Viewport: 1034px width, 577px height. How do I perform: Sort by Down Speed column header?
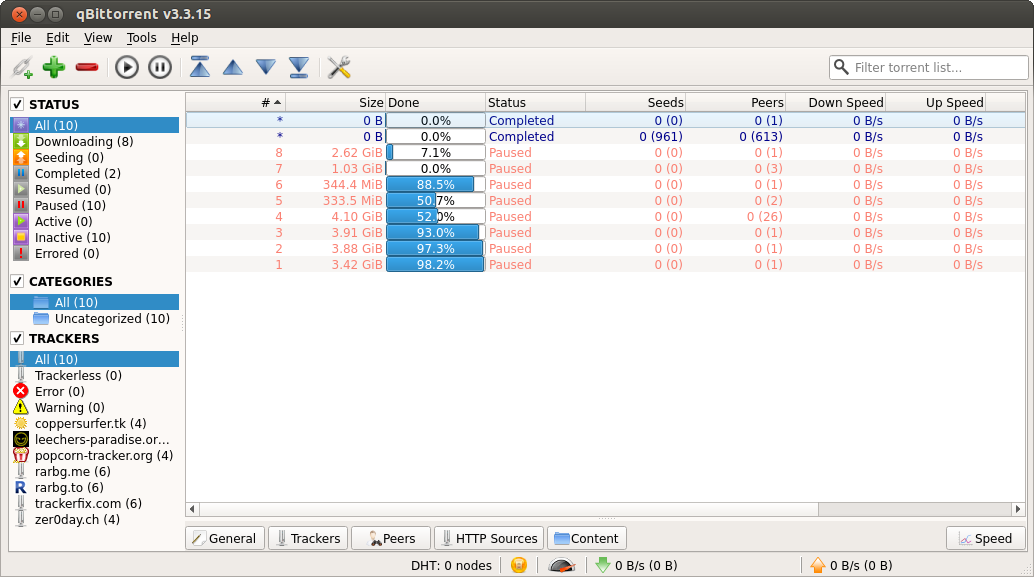tap(835, 102)
